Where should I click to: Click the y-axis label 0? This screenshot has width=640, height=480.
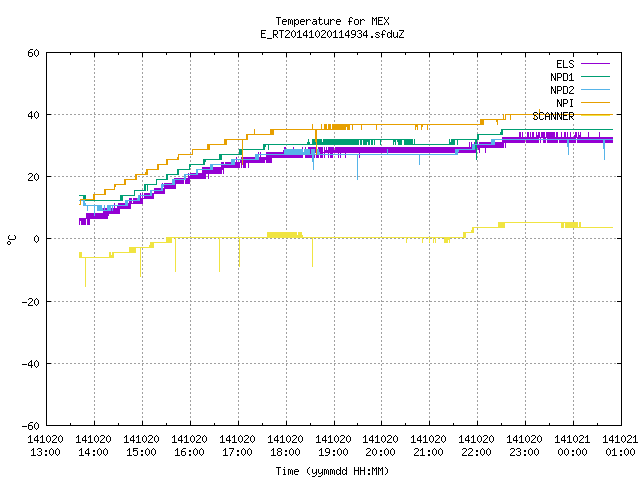click(x=36, y=239)
